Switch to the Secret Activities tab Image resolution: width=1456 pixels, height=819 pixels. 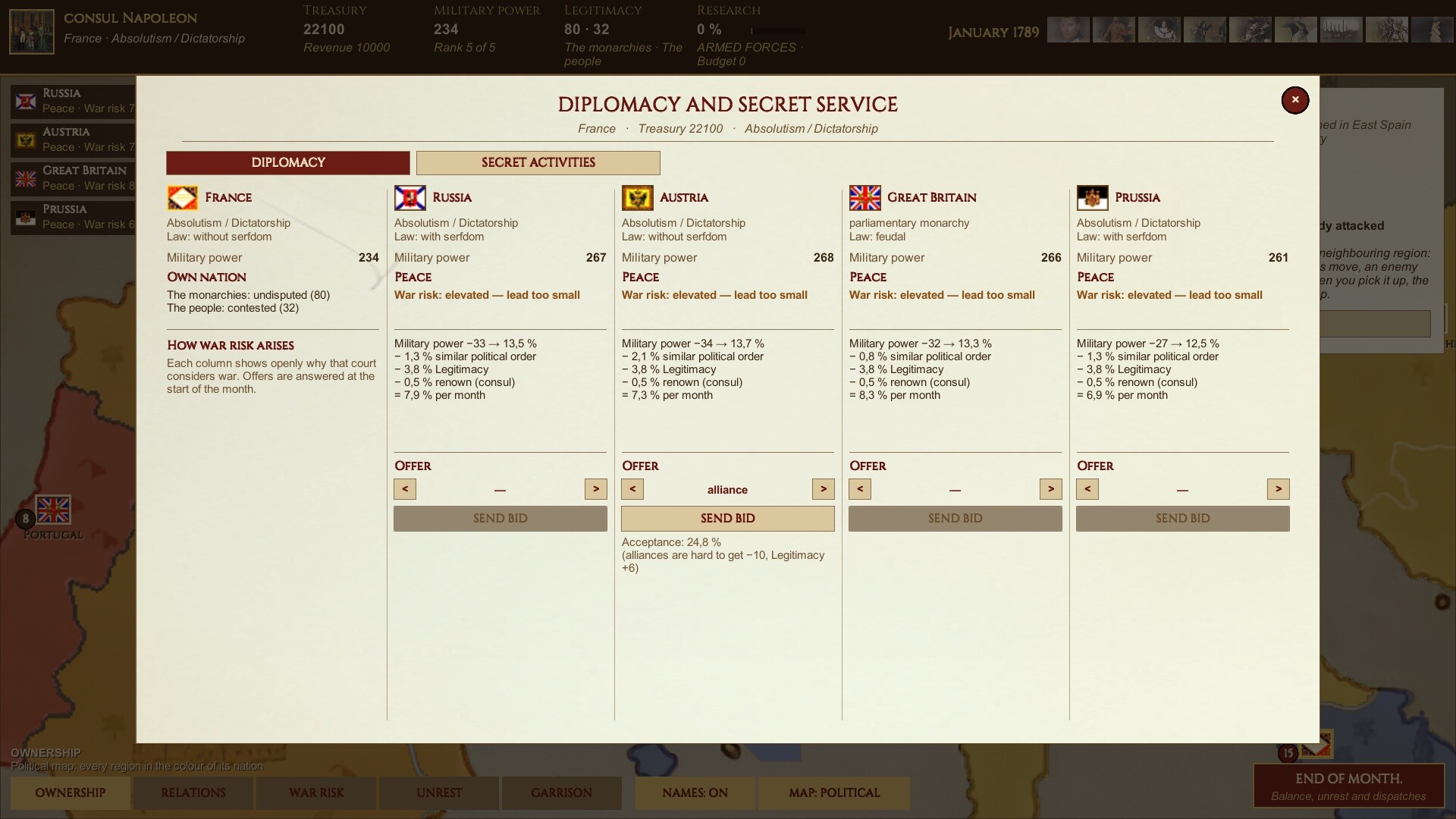538,163
